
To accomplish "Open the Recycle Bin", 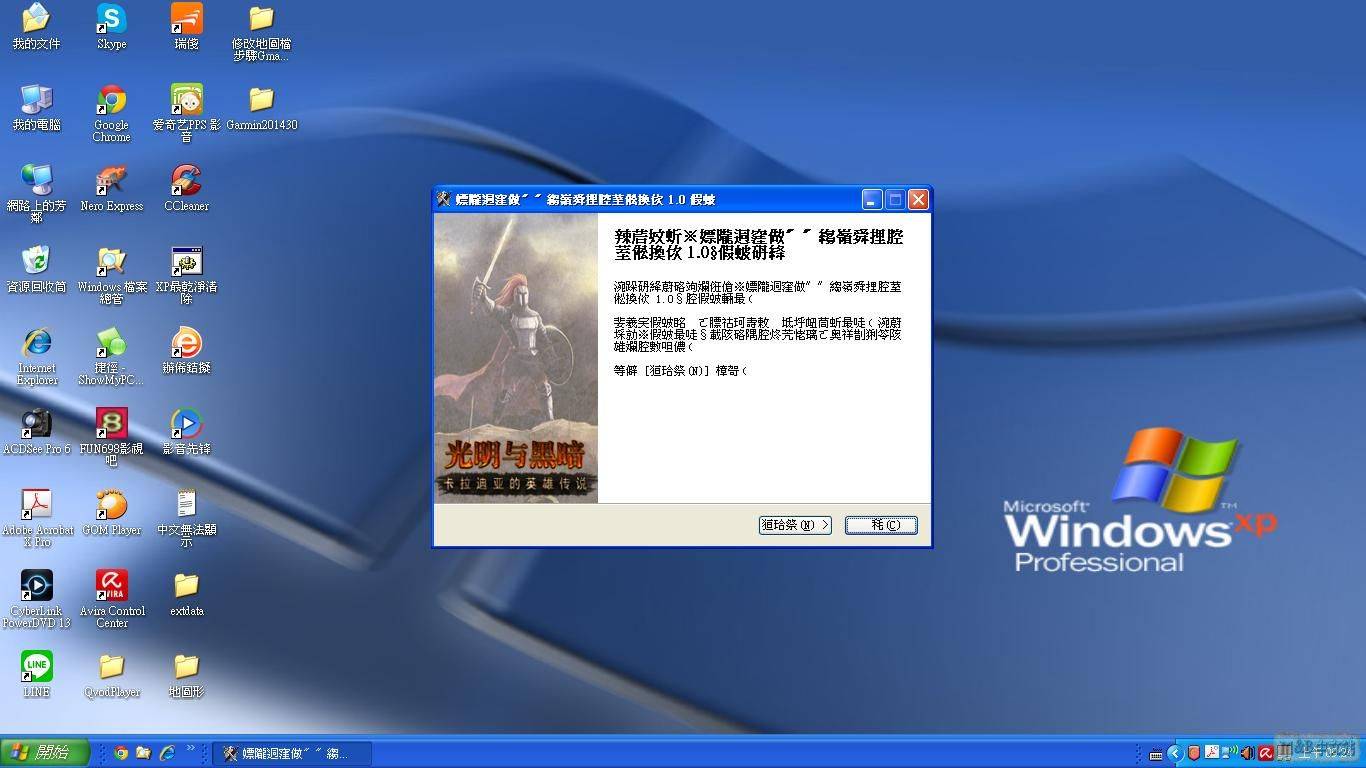I will (x=36, y=269).
